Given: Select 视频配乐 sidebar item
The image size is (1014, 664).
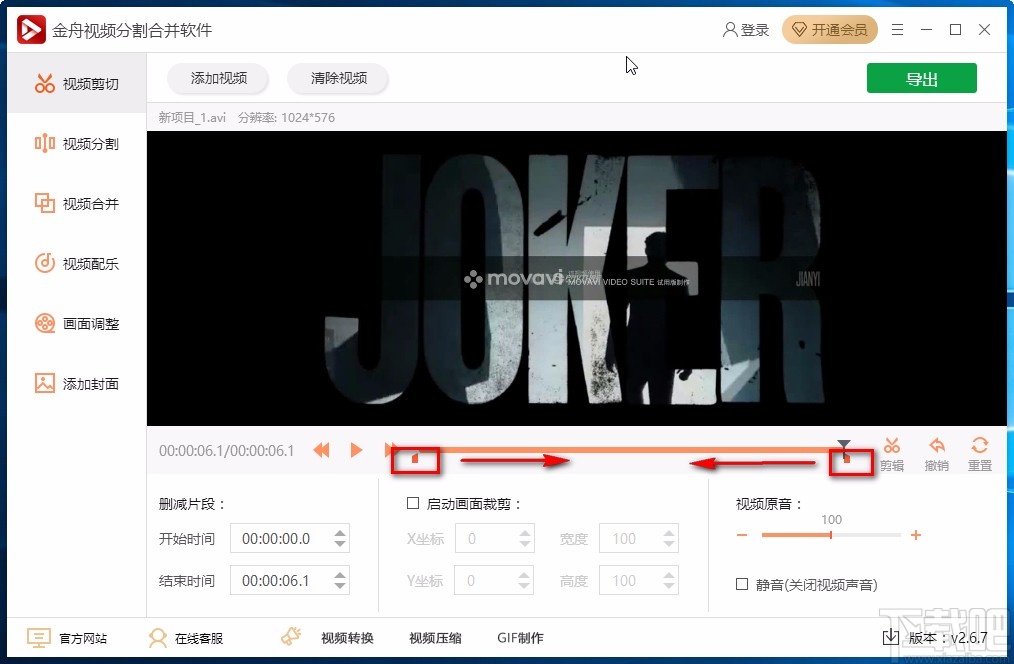Looking at the screenshot, I should pyautogui.click(x=77, y=264).
